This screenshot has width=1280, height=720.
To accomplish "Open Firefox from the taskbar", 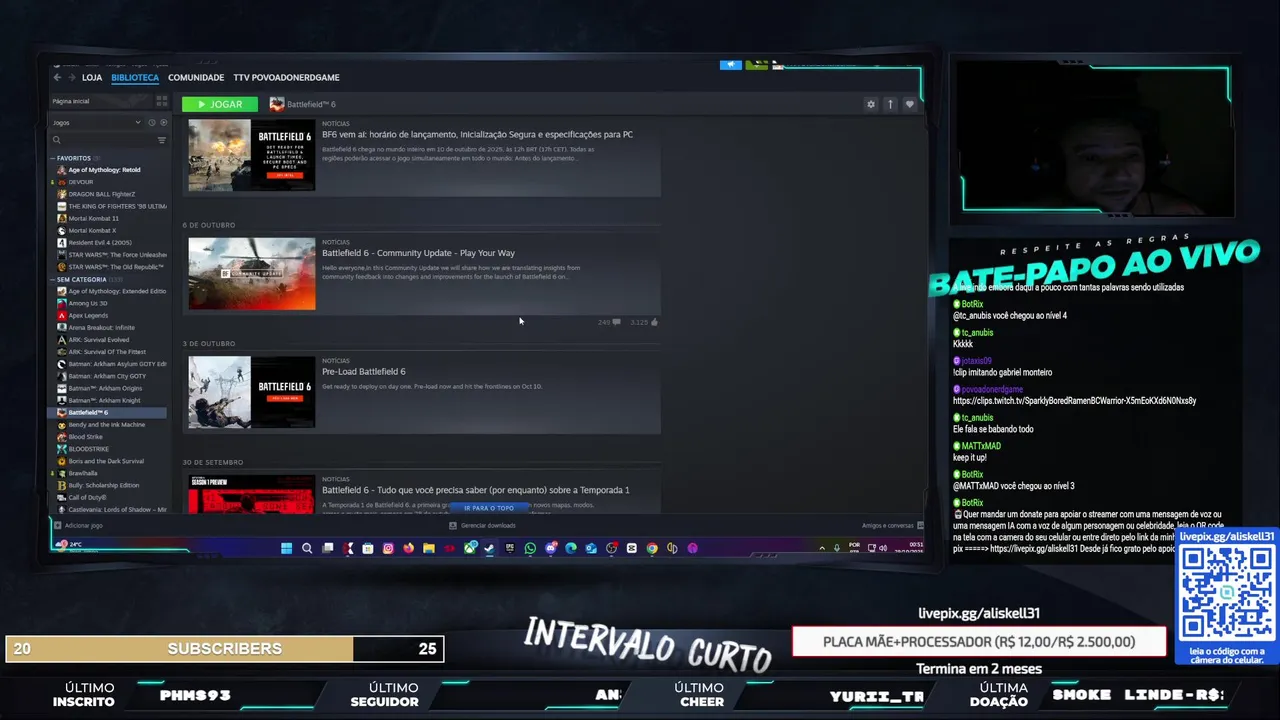I will 409,548.
